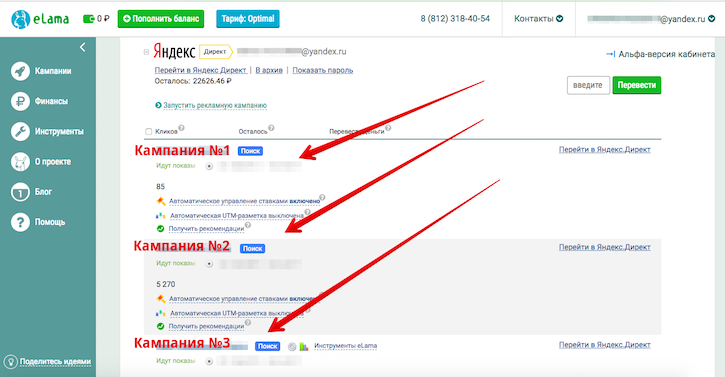This screenshot has height=377, width=725.
Task: Select Финансы menu label
Action: [51, 101]
